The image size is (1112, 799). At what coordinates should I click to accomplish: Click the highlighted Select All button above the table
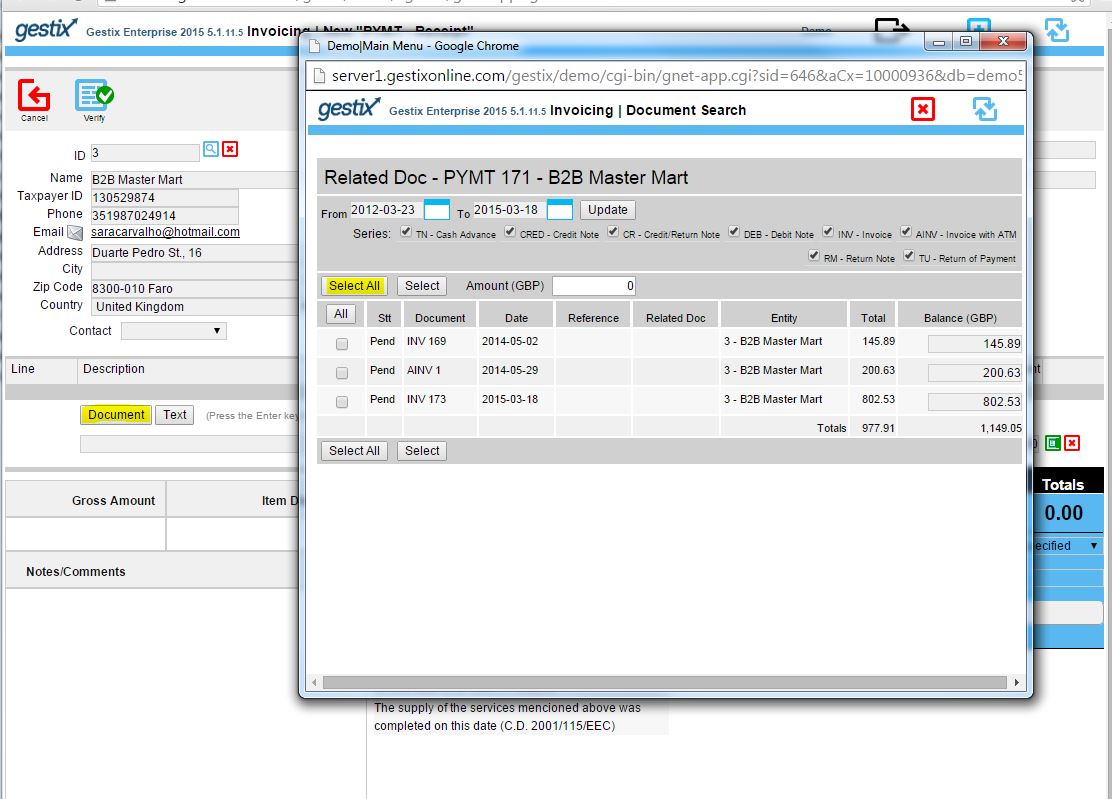[354, 286]
